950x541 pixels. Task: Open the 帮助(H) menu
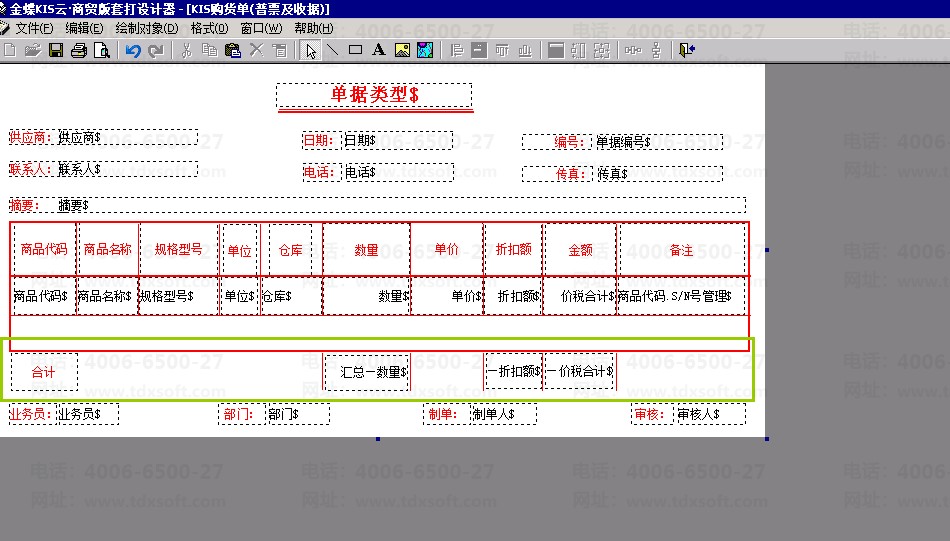pyautogui.click(x=314, y=28)
